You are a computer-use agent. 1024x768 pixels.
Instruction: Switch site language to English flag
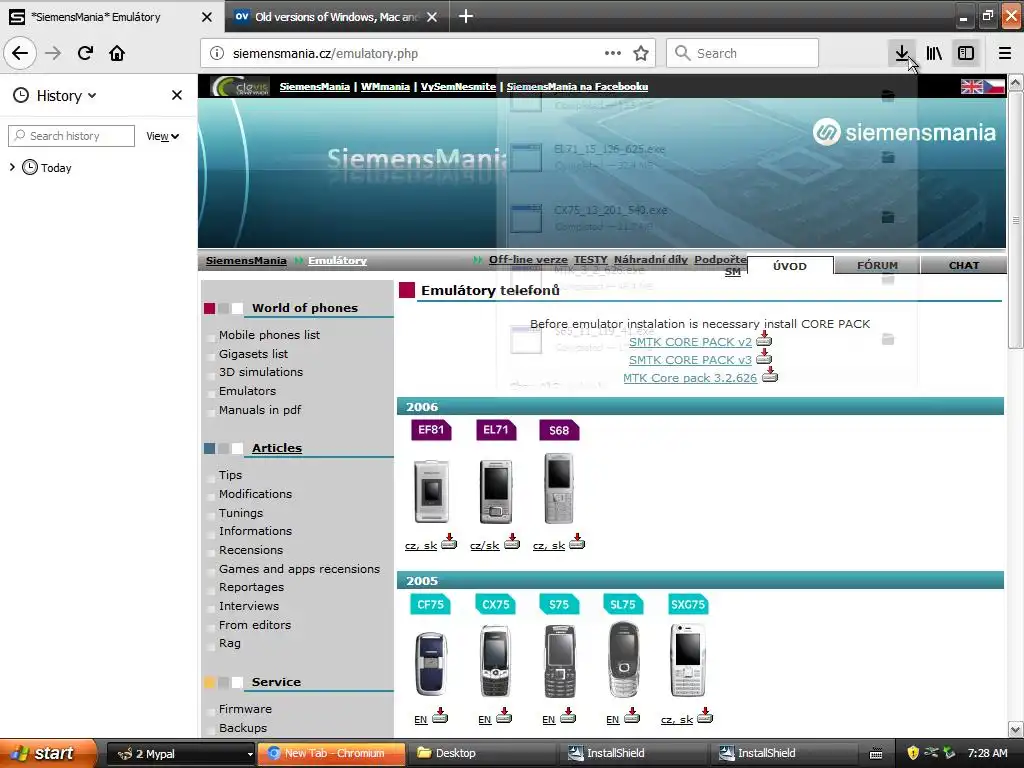pyautogui.click(x=971, y=86)
